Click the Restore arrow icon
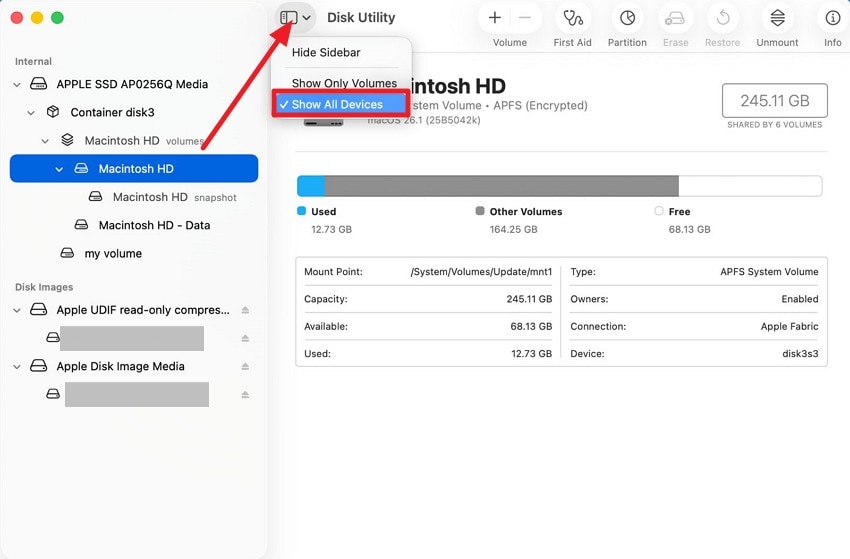 pyautogui.click(x=723, y=18)
